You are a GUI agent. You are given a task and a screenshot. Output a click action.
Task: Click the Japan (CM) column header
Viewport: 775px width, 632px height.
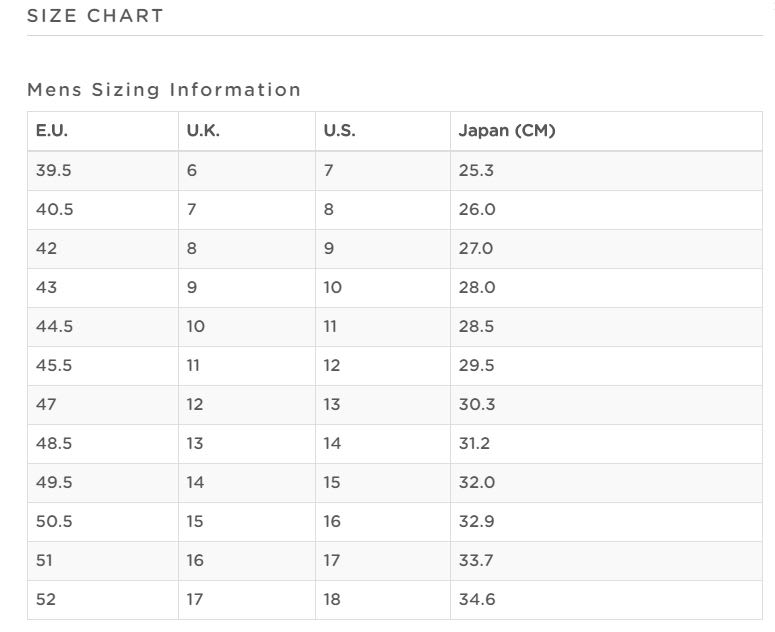point(507,131)
